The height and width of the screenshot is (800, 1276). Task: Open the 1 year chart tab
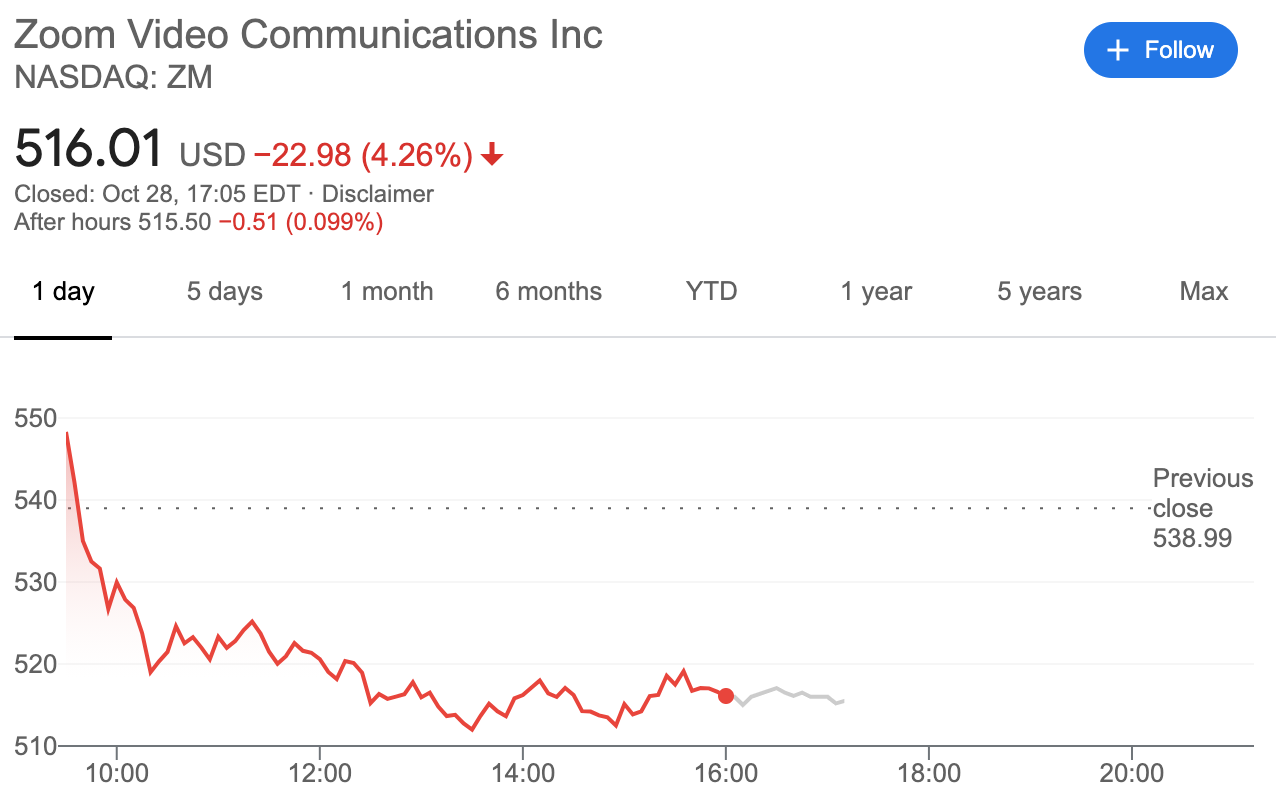876,291
